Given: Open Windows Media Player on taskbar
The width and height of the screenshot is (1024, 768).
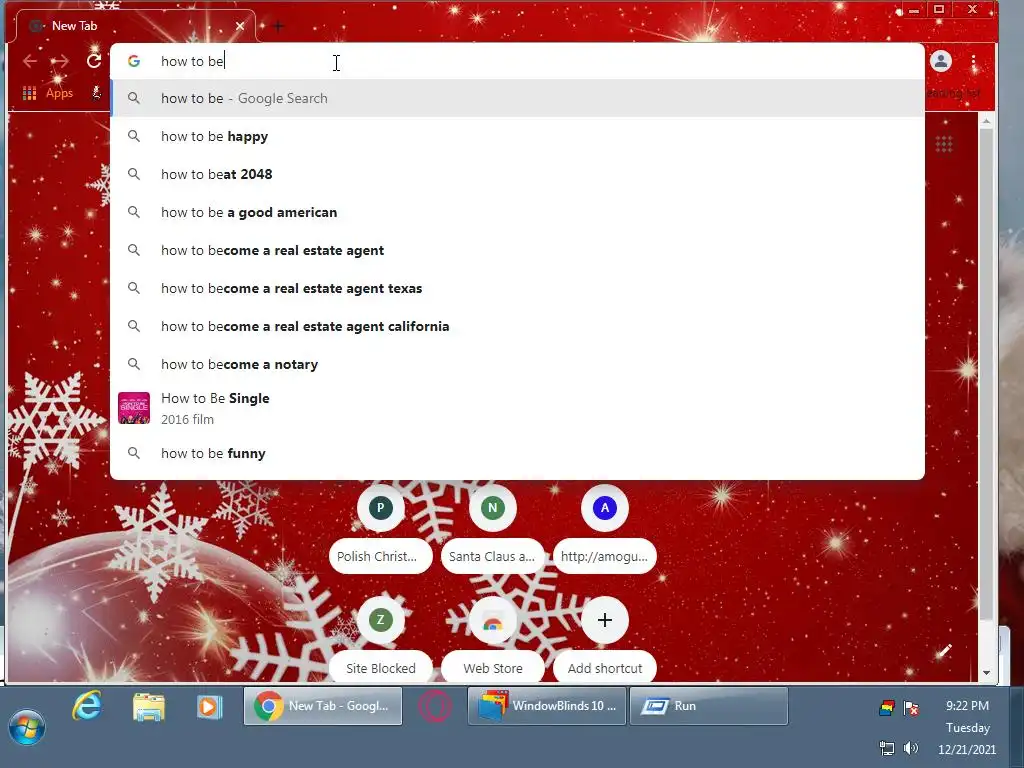Looking at the screenshot, I should point(210,707).
